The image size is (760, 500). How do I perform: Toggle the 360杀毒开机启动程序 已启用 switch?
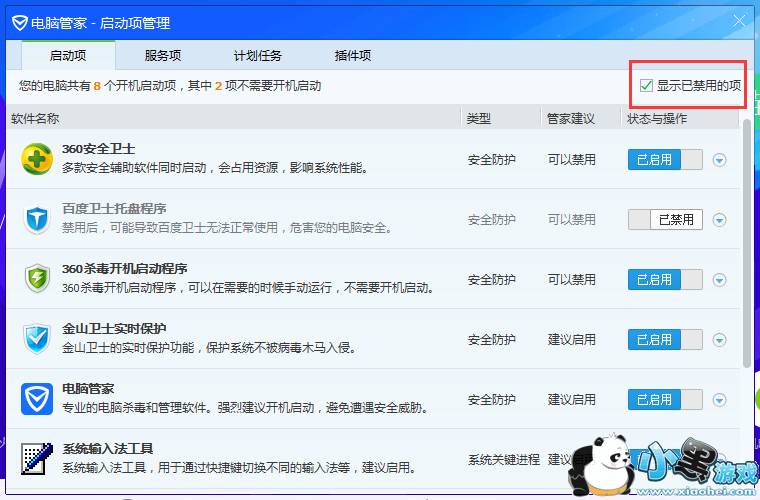665,280
